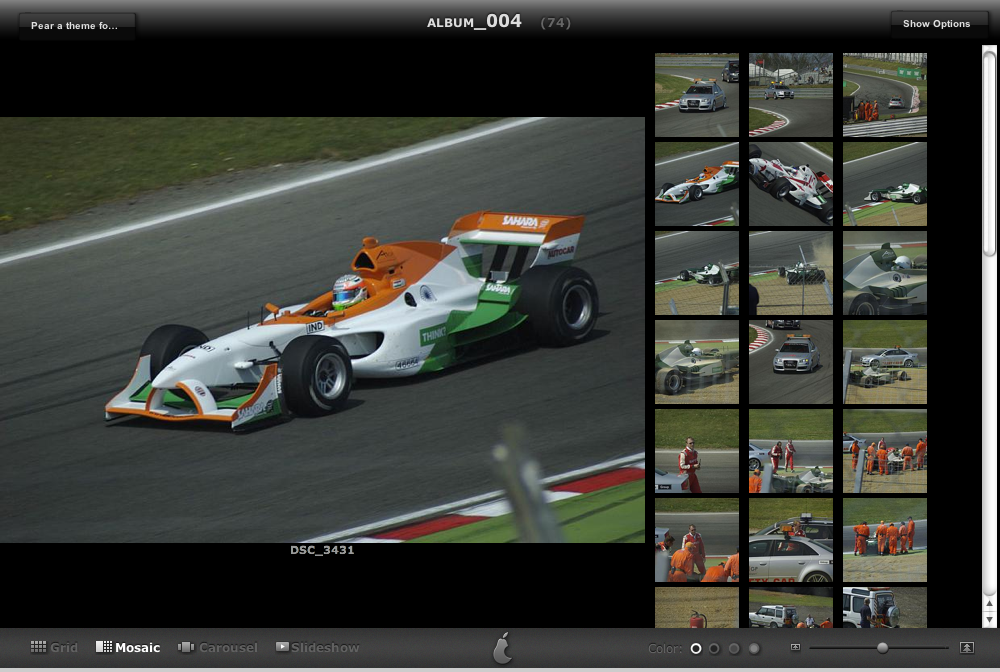
Task: Click the DSC_3431 photo caption
Action: pyautogui.click(x=322, y=550)
